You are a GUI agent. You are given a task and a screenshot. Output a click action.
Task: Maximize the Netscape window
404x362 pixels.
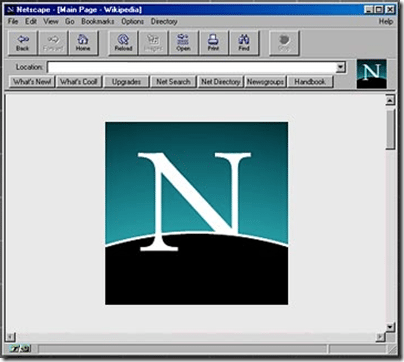click(x=379, y=10)
